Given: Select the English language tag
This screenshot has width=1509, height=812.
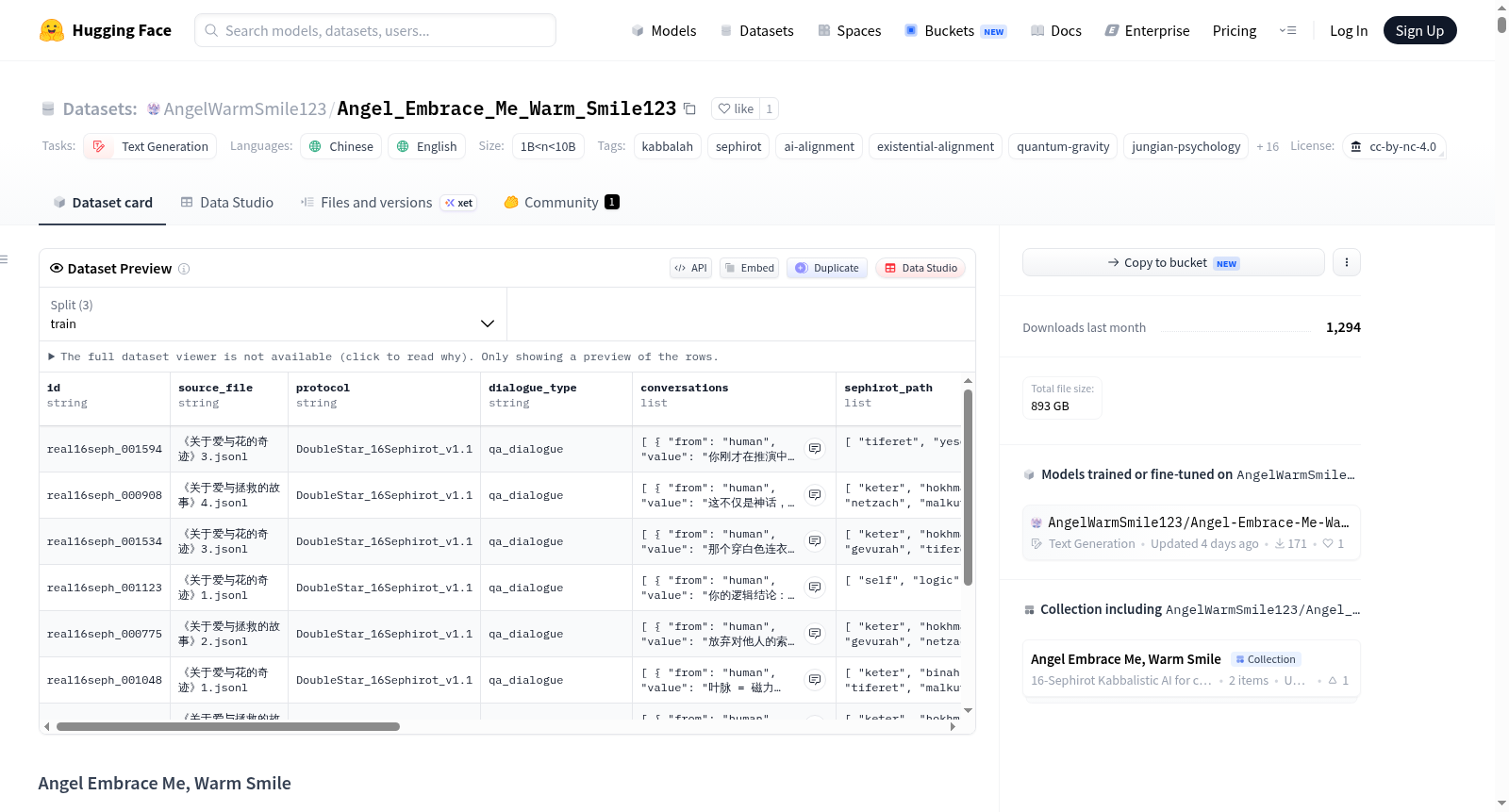Looking at the screenshot, I should 427,146.
